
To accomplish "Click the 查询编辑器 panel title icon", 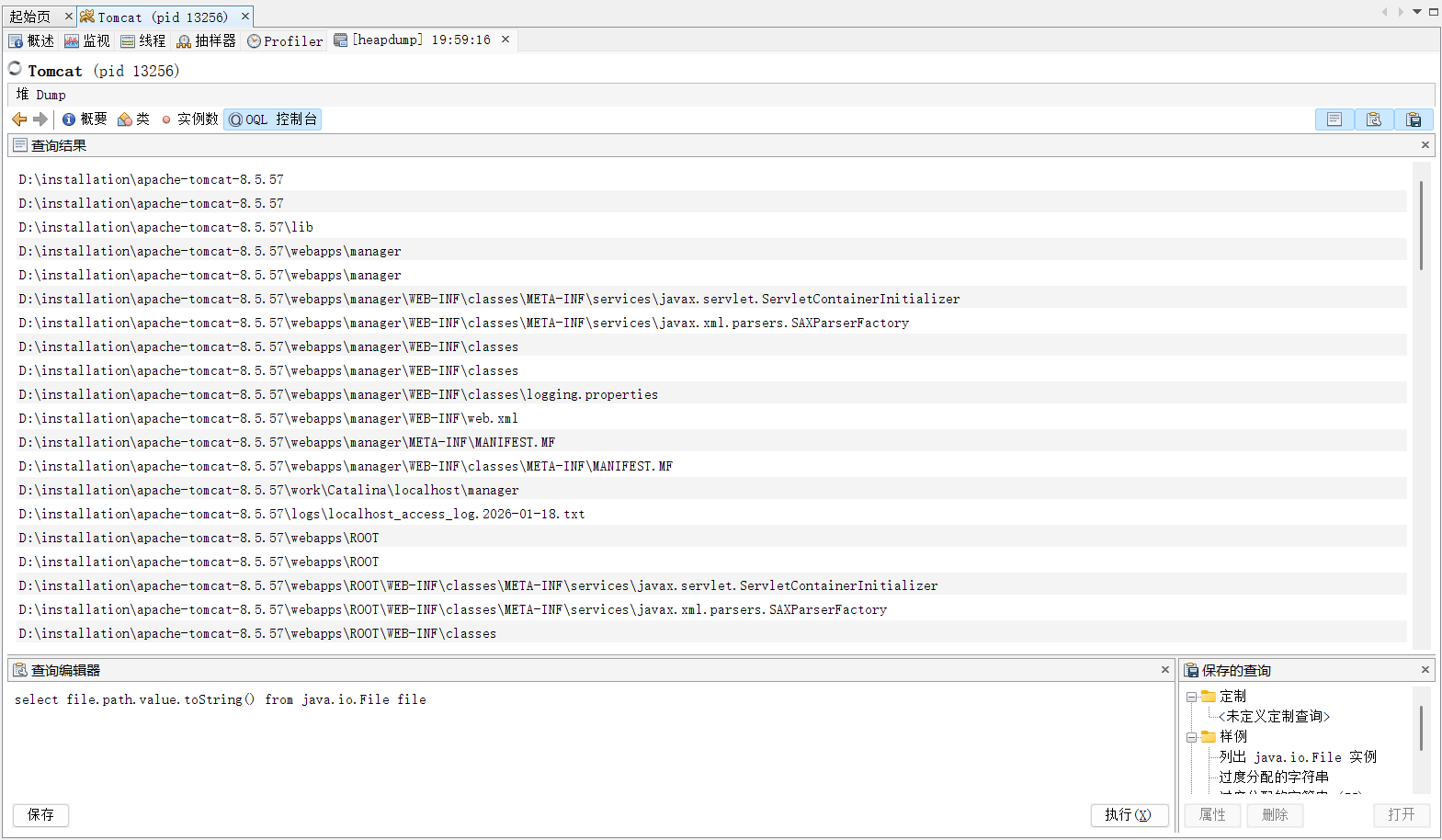I will (20, 670).
